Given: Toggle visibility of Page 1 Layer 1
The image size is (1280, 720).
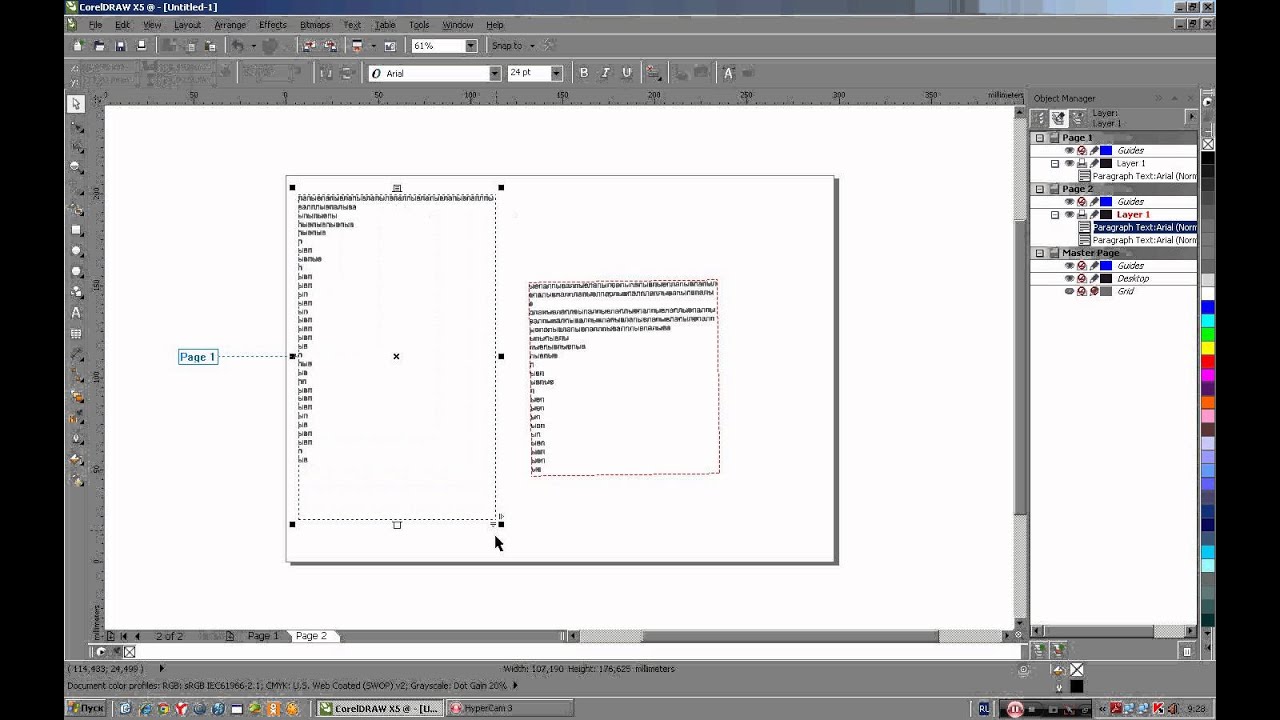Looking at the screenshot, I should click(1069, 163).
